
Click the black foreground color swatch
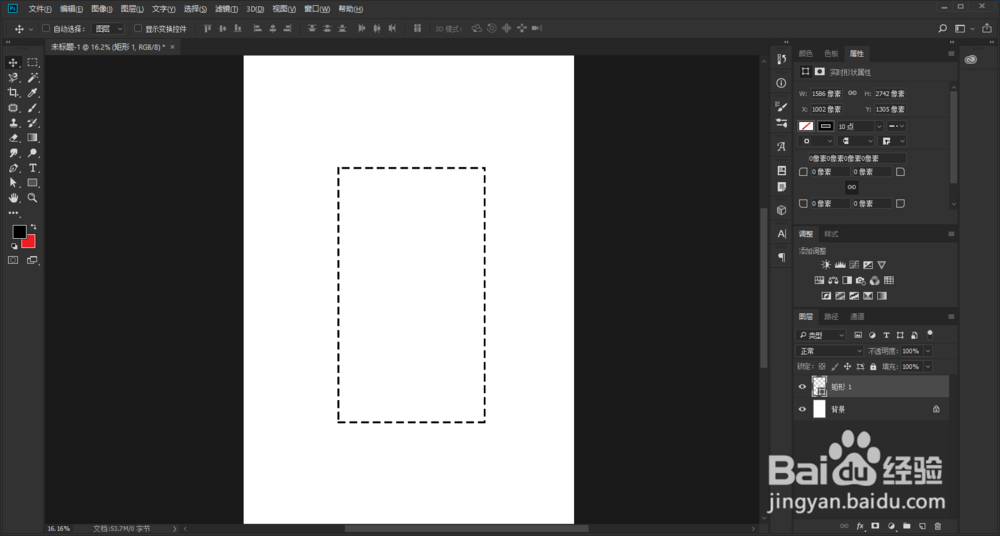pos(19,232)
